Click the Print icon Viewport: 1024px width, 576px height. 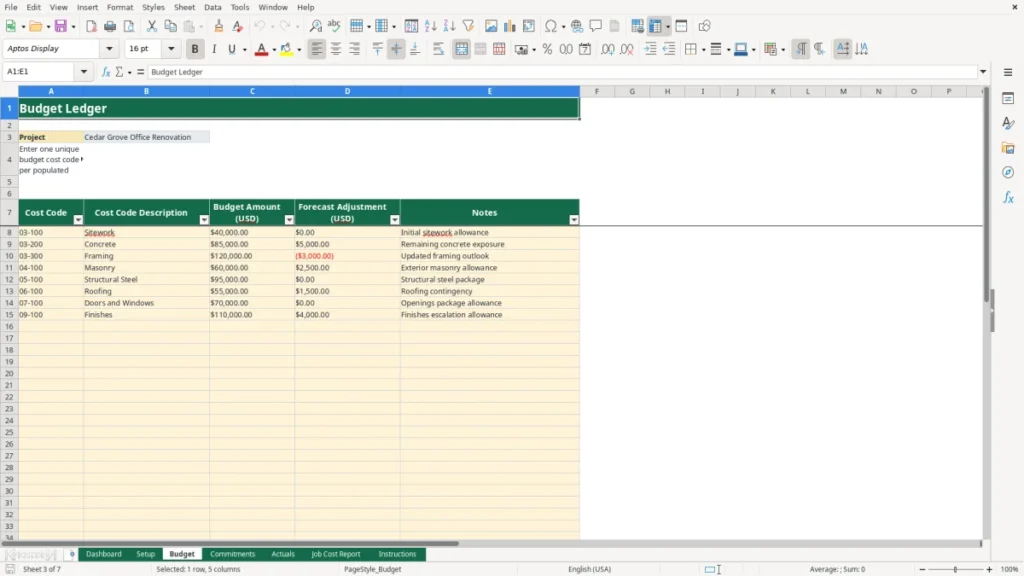click(x=110, y=26)
